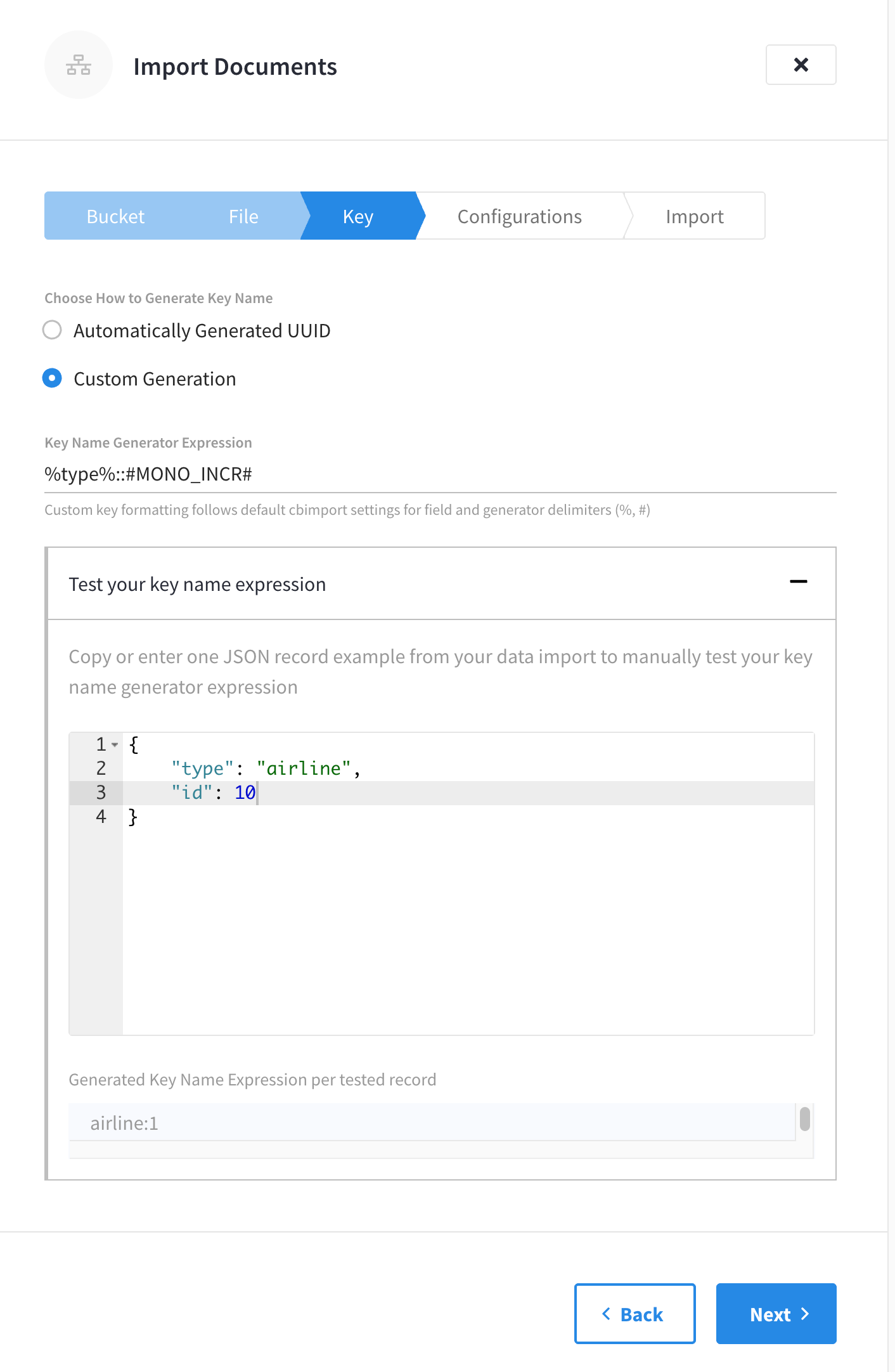
Task: Close the Import Documents dialog
Action: click(x=801, y=65)
